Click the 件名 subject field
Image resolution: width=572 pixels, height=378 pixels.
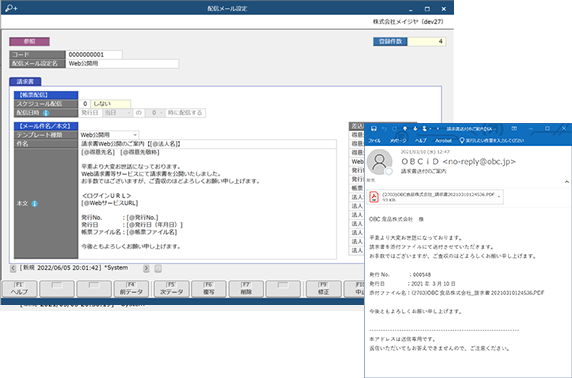click(207, 144)
